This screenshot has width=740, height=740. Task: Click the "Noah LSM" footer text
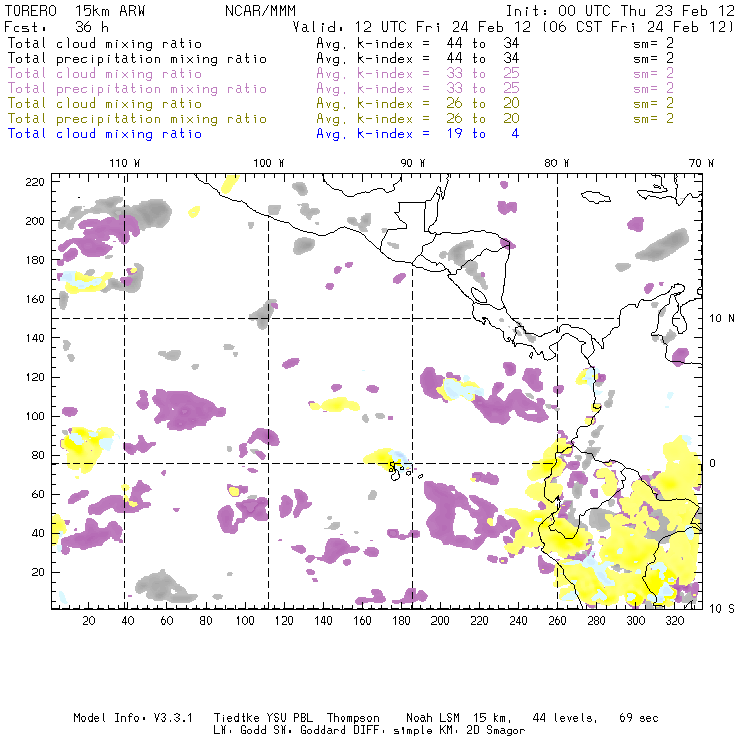click(x=433, y=718)
